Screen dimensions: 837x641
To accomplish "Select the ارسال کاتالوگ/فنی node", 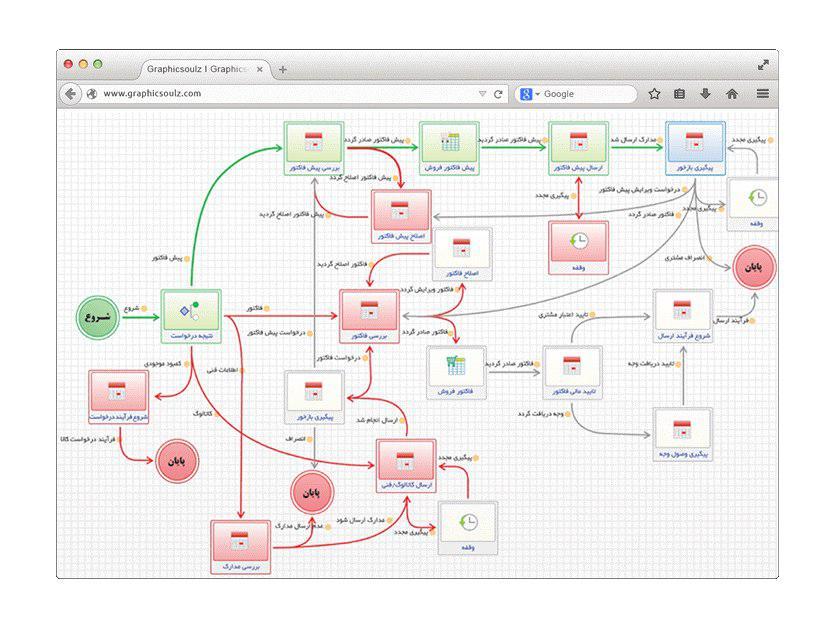I will coord(406,465).
